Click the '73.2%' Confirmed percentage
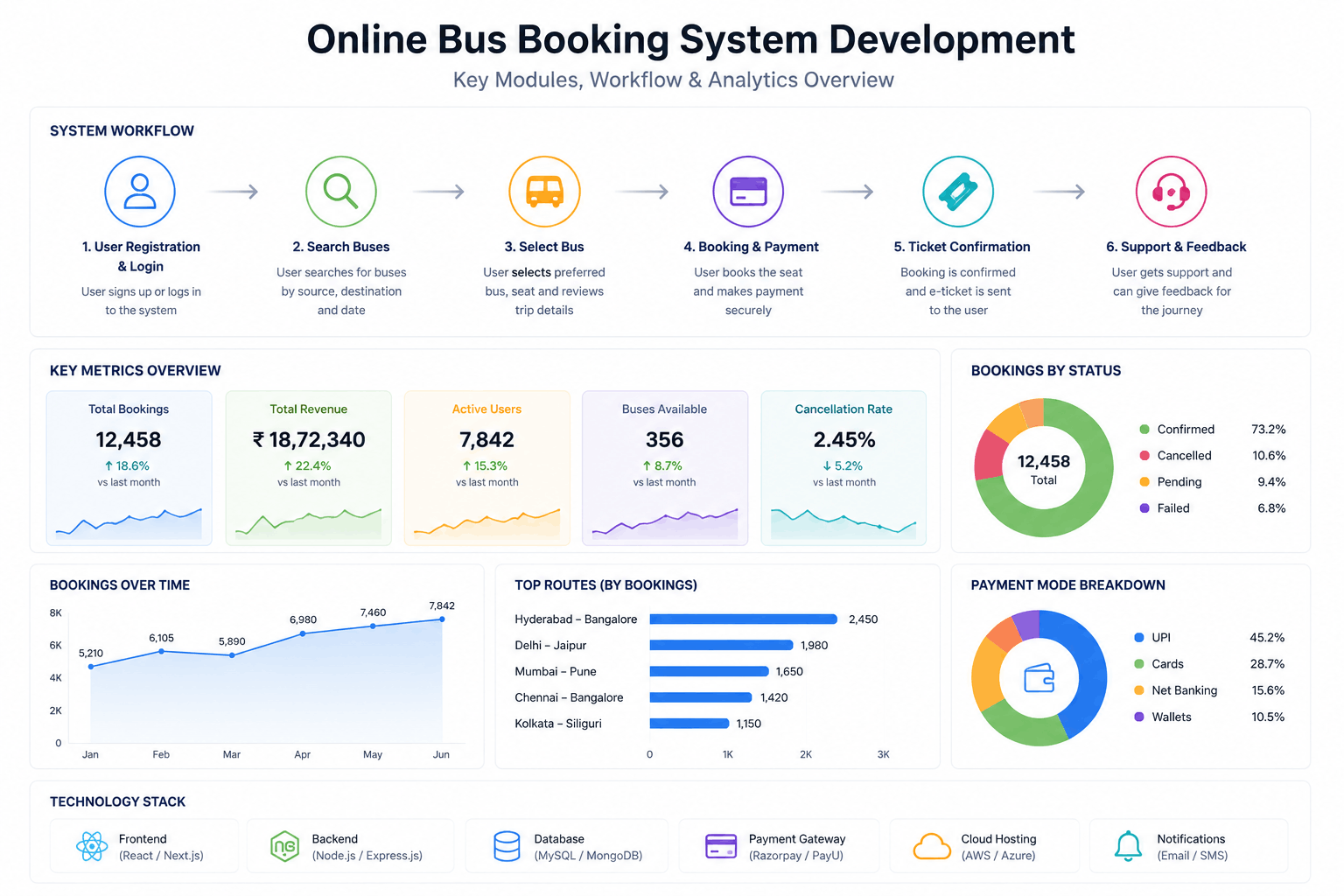Screen dimensions: 1344x896 click(x=1268, y=429)
